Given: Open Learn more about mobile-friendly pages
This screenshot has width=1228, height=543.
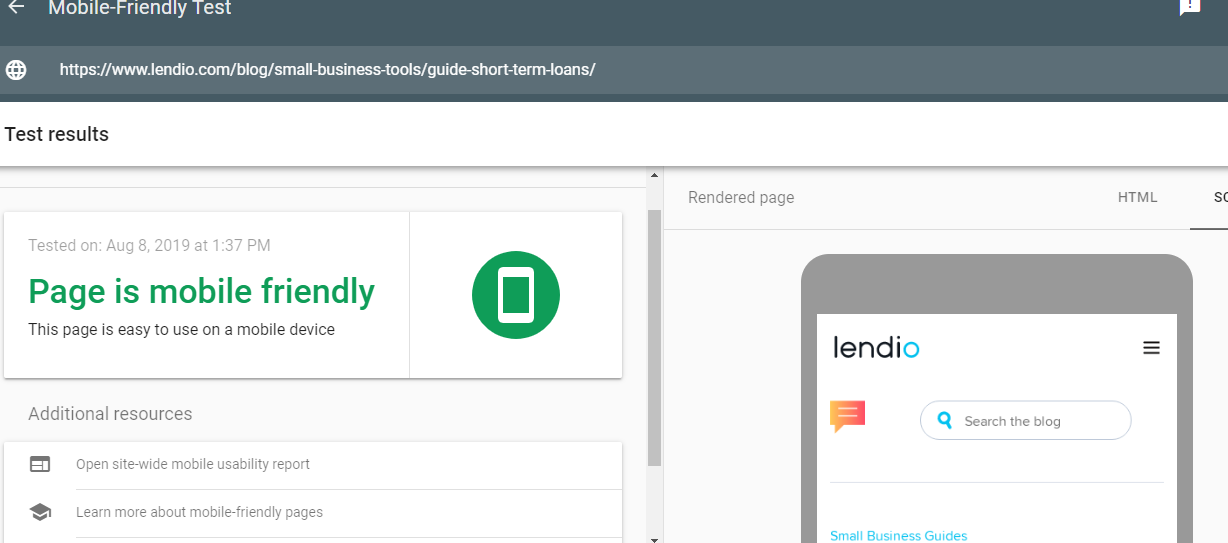Looking at the screenshot, I should (199, 512).
